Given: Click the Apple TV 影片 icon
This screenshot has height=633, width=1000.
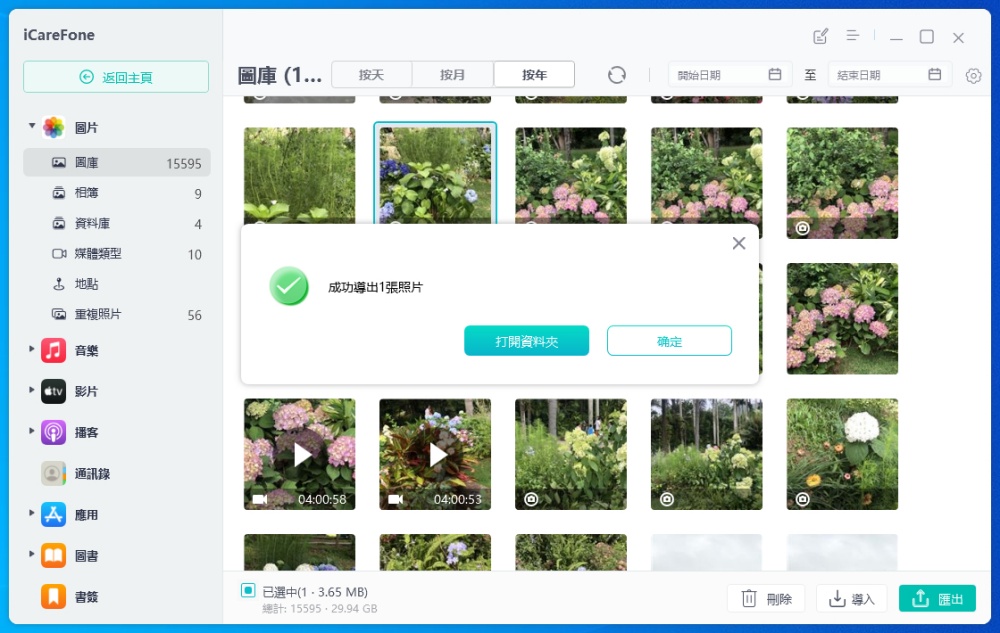Looking at the screenshot, I should pyautogui.click(x=54, y=391).
